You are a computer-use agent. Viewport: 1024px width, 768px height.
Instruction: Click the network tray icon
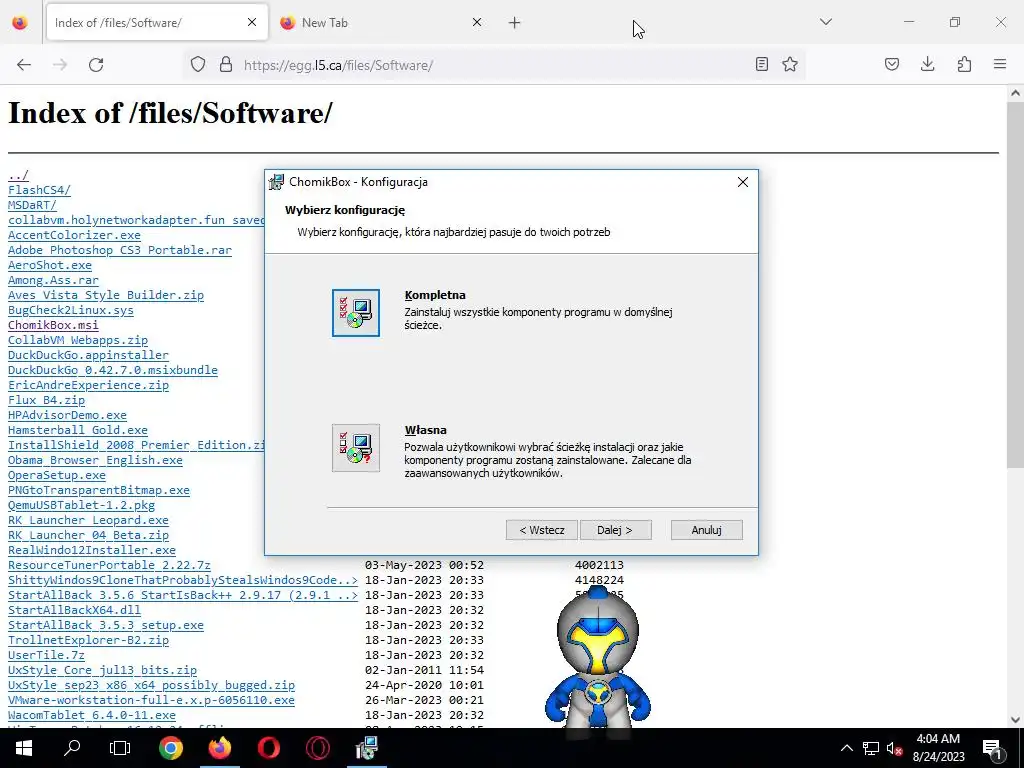pos(871,748)
